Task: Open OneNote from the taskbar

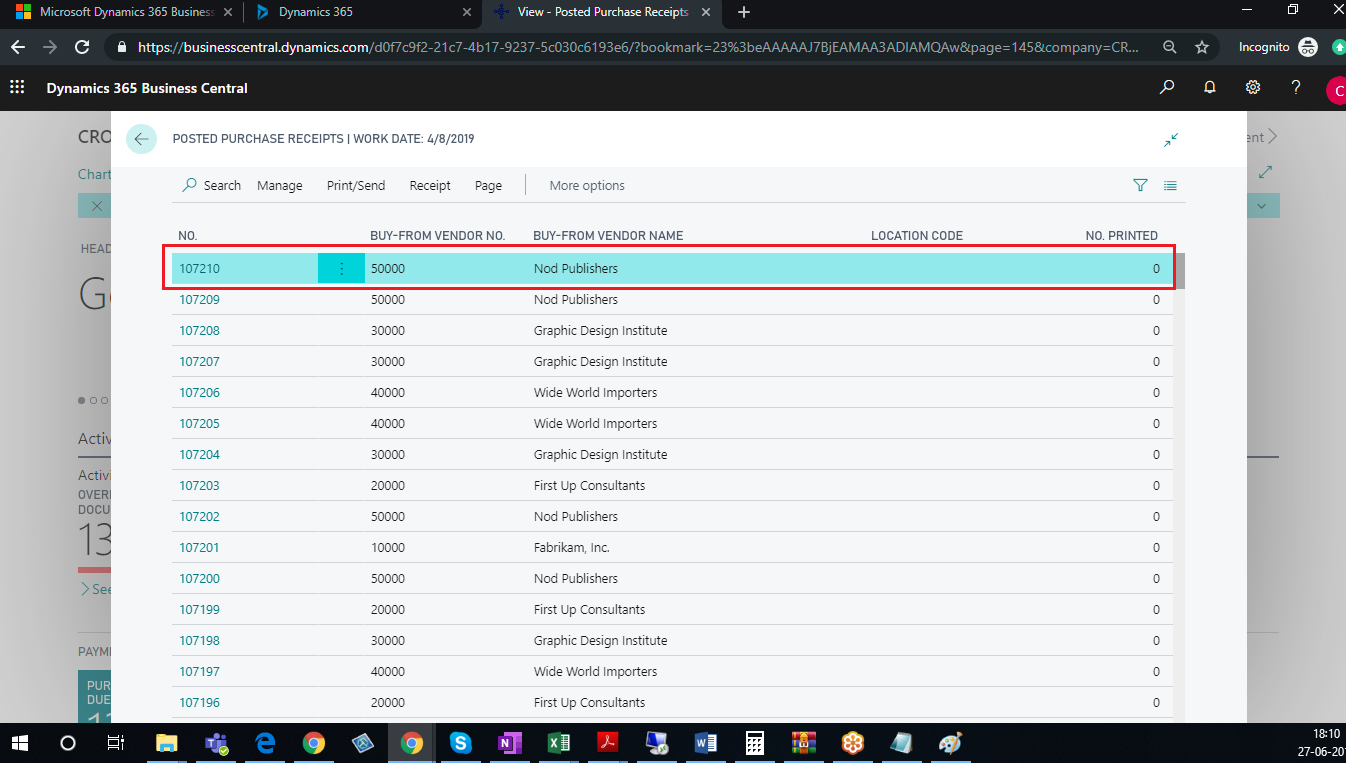Action: point(509,743)
